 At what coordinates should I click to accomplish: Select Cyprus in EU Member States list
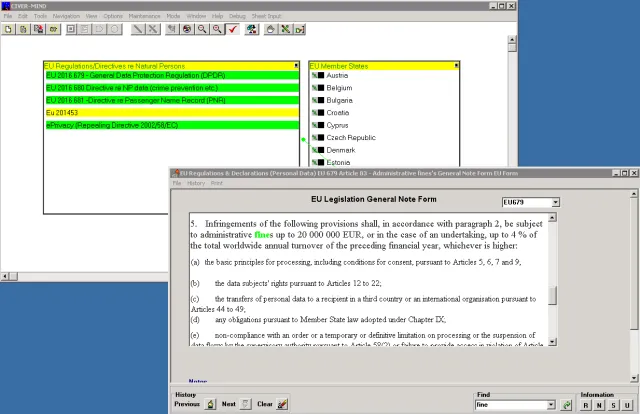coord(337,125)
